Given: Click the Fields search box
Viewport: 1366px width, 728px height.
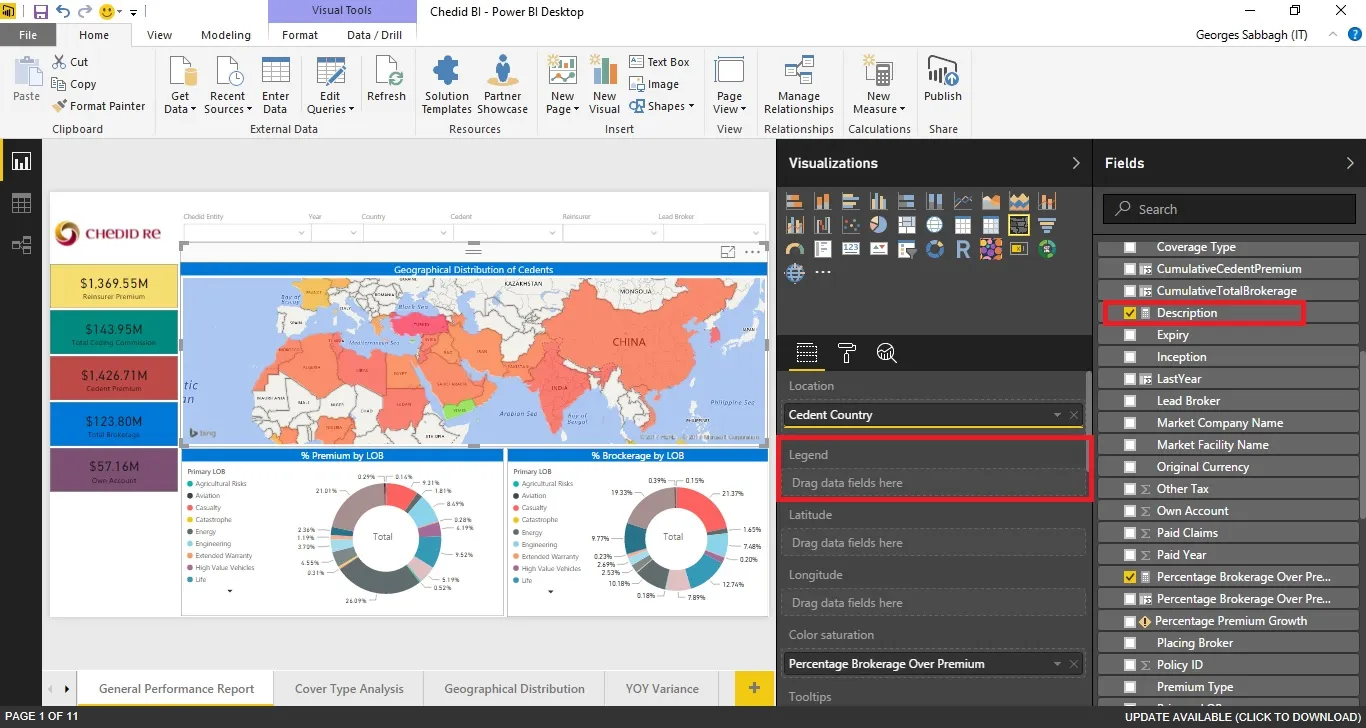Looking at the screenshot, I should coord(1229,209).
